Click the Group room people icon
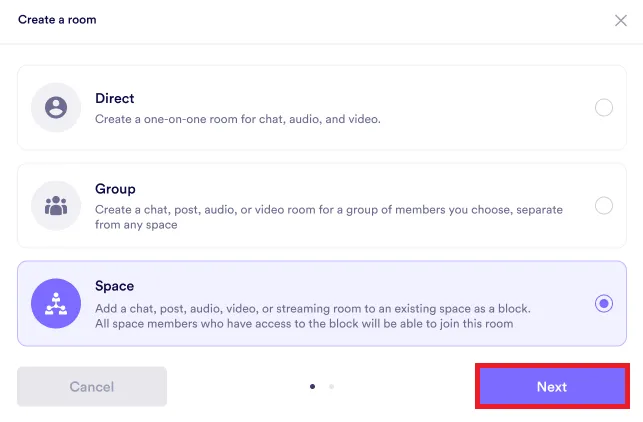This screenshot has height=422, width=643. tap(56, 206)
